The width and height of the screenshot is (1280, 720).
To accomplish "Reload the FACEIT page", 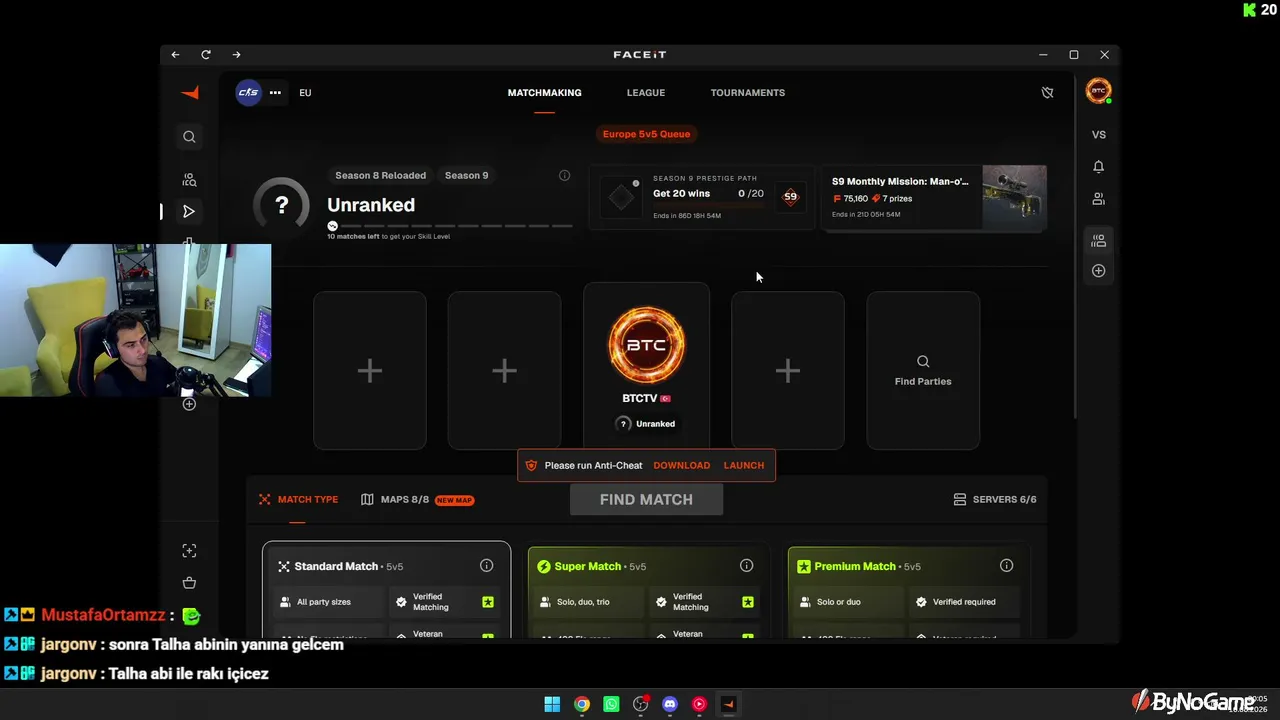I will click(x=206, y=55).
